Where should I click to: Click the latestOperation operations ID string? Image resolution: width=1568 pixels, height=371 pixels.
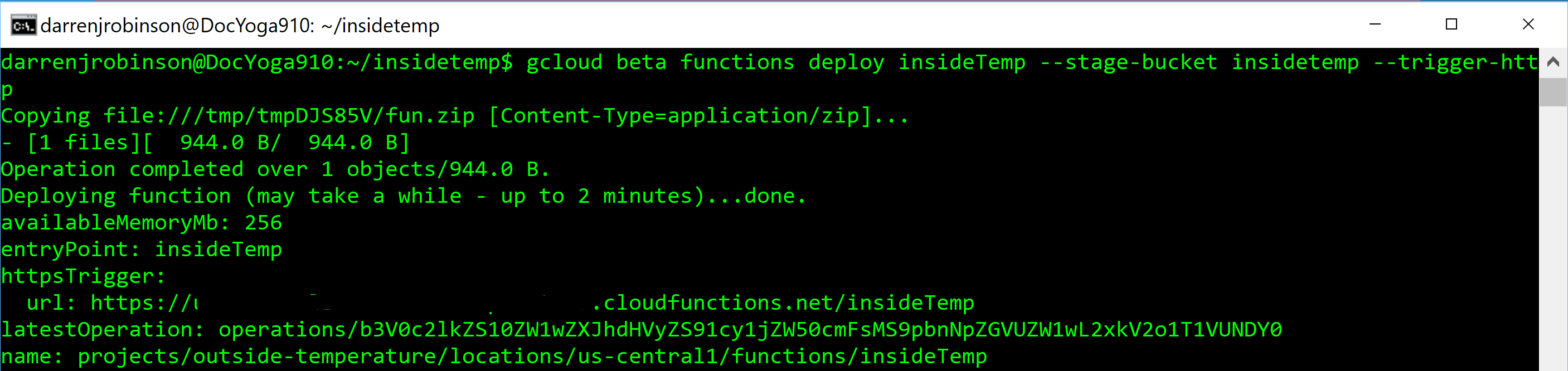pyautogui.click(x=750, y=330)
